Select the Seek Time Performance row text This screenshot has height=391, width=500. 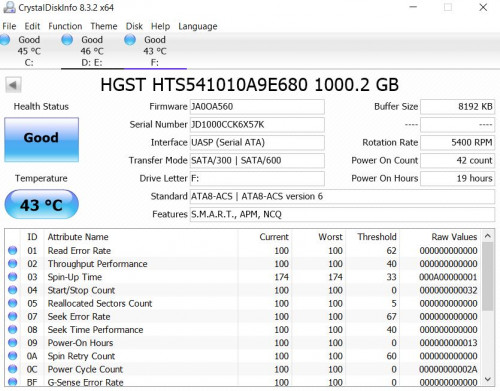pos(95,330)
